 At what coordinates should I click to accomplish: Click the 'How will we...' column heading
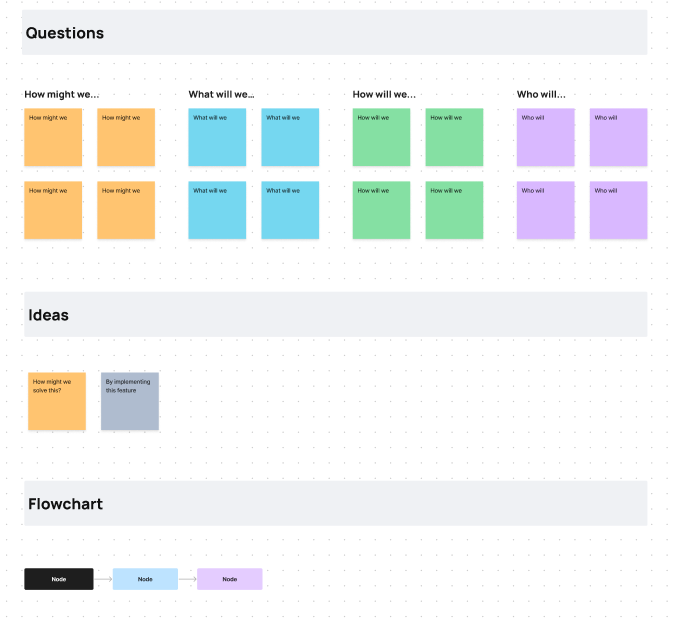384,94
